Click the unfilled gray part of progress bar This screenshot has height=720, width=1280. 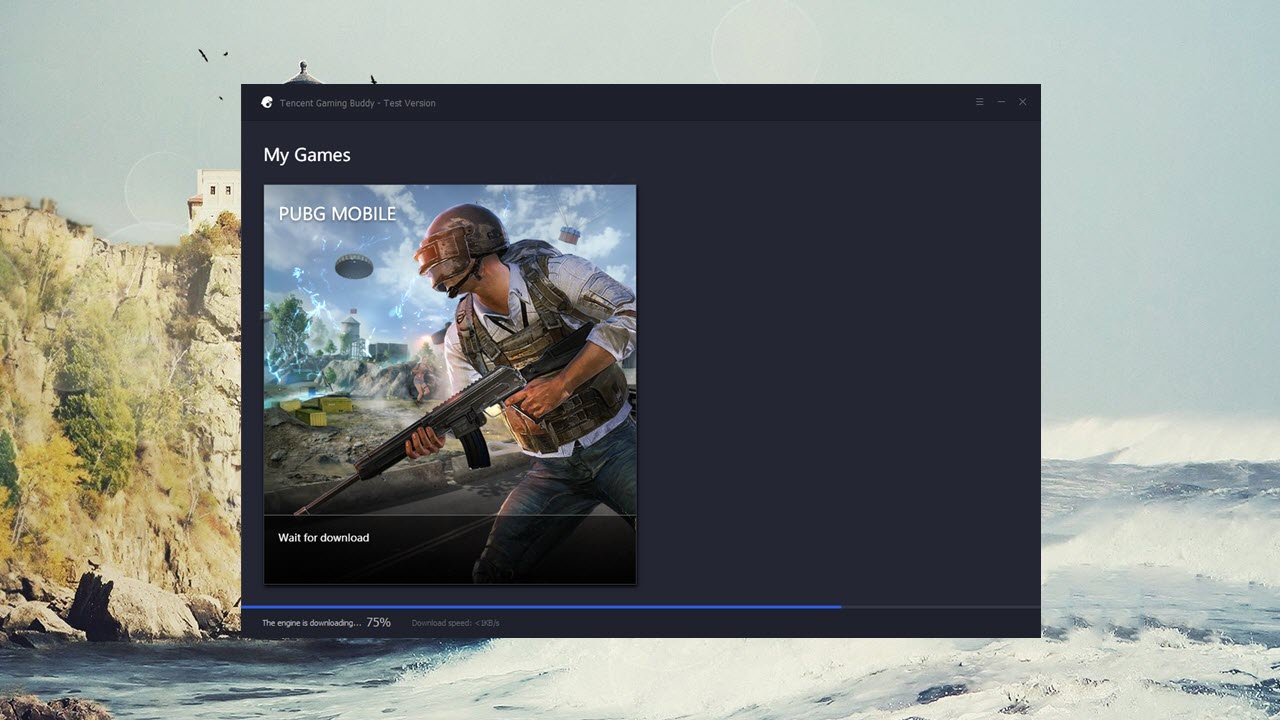click(940, 607)
